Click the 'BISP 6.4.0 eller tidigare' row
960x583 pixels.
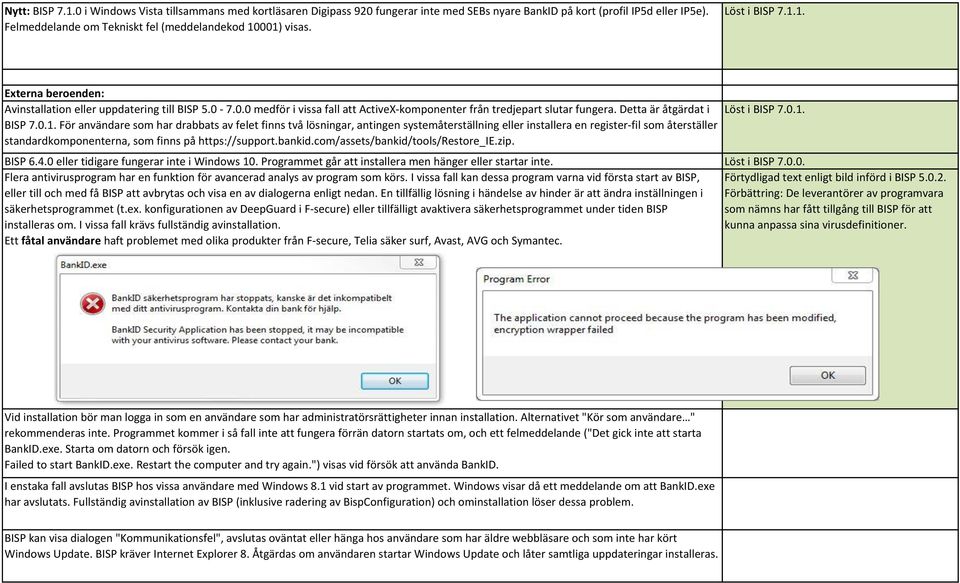362,162
